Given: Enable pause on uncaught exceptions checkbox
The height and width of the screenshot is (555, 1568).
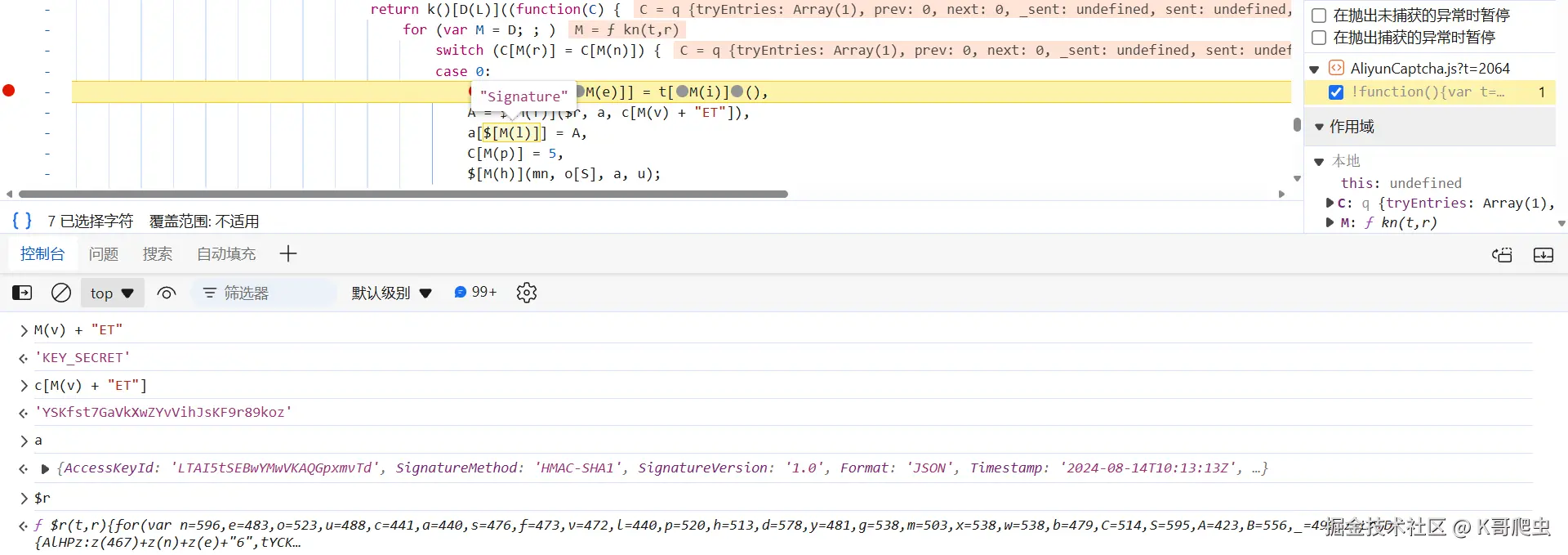Looking at the screenshot, I should (x=1318, y=16).
